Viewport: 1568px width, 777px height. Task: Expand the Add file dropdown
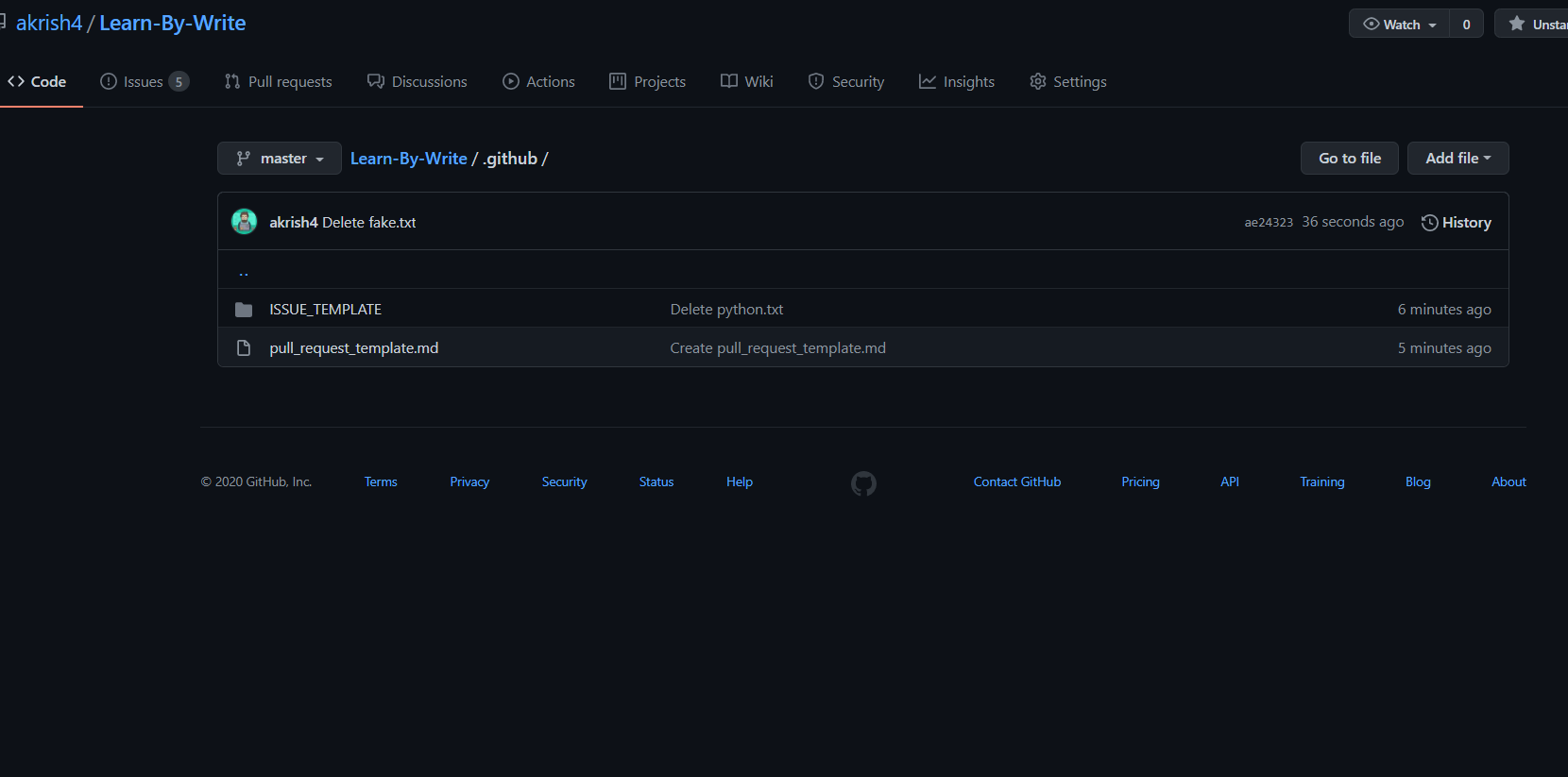1458,159
